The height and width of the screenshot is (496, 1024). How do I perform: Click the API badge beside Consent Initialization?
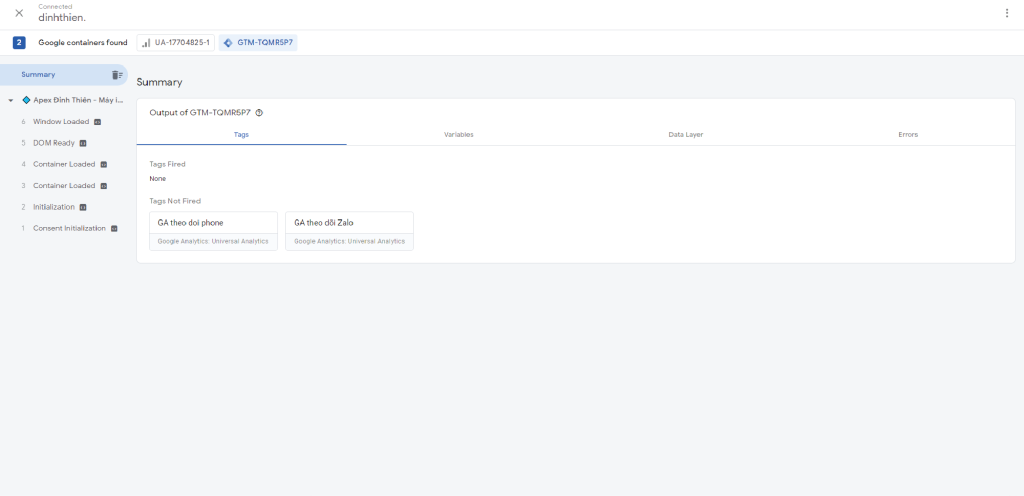coord(114,229)
